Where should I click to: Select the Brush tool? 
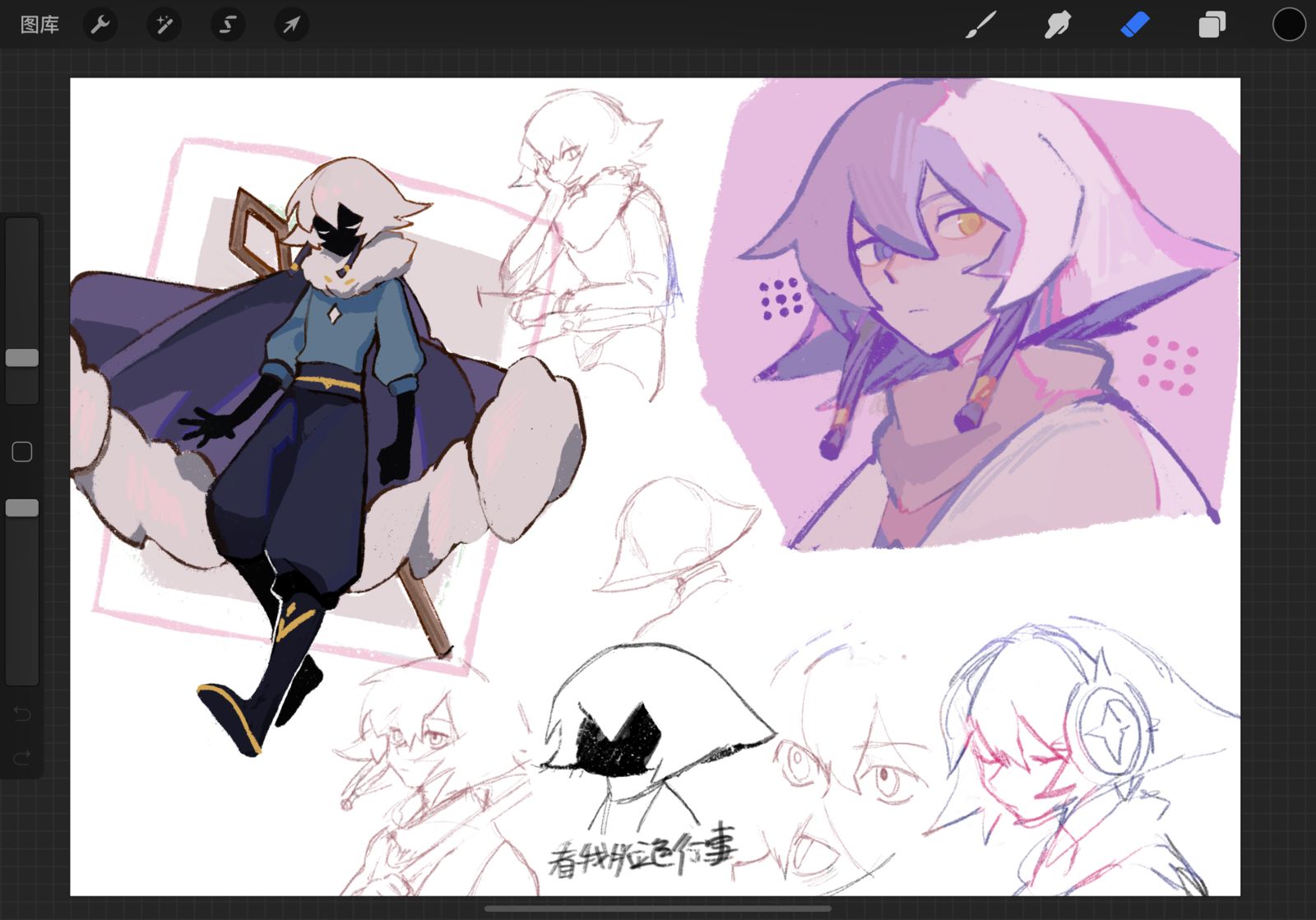click(980, 25)
